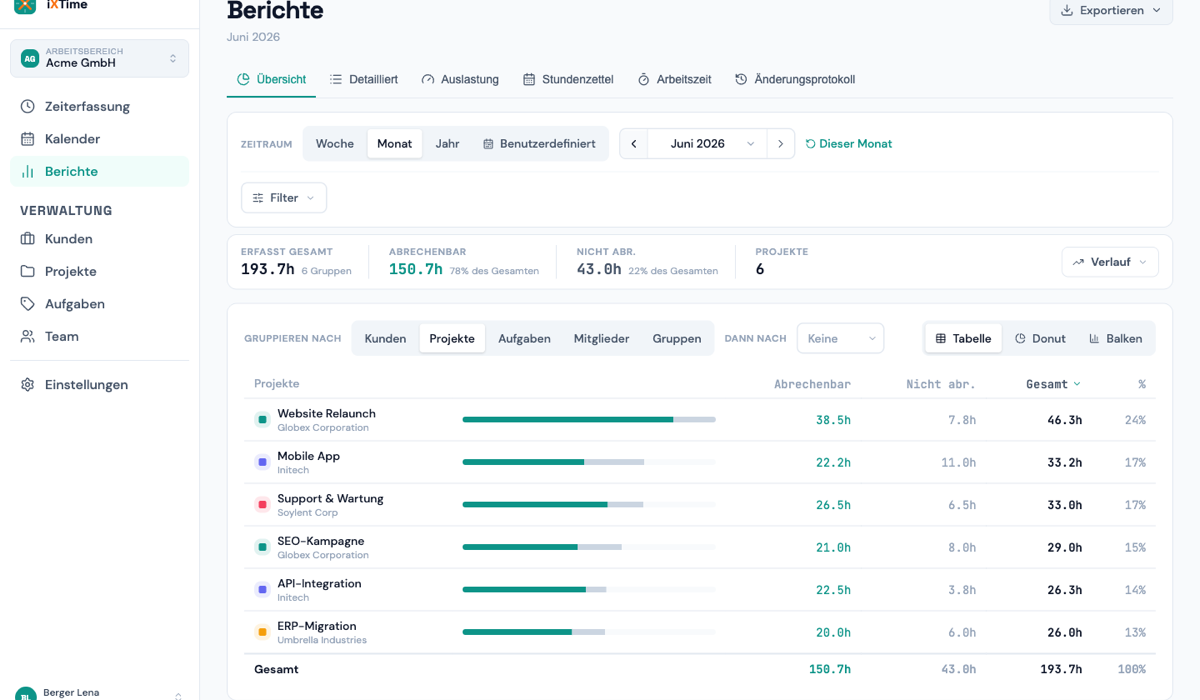Click the Dieser Monat link
The image size is (1200, 700).
click(849, 144)
